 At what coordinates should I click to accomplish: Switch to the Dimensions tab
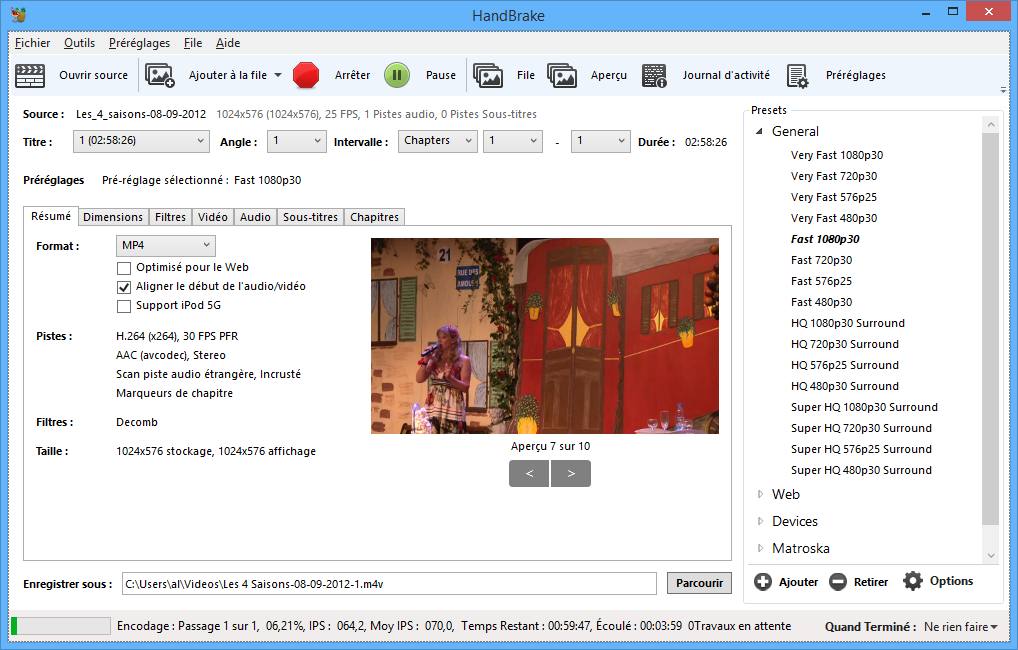point(113,217)
